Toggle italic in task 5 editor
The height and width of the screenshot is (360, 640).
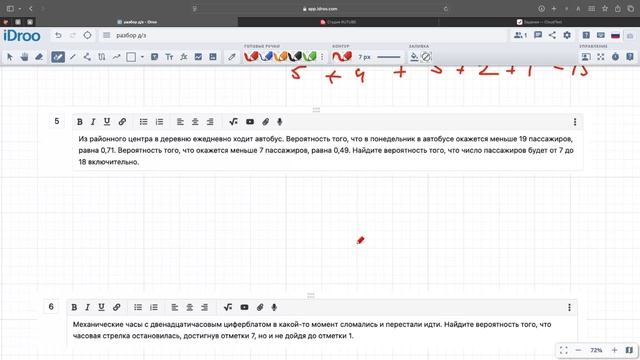[x=93, y=122]
